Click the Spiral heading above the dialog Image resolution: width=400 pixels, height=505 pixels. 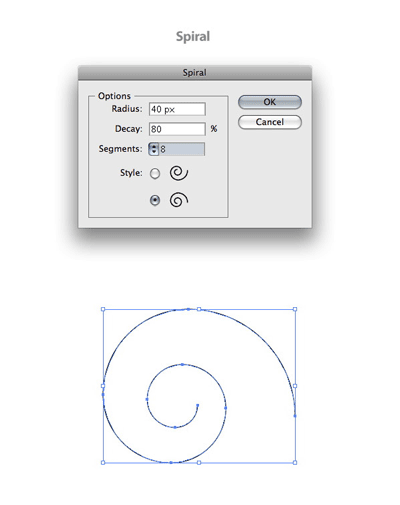coord(193,37)
